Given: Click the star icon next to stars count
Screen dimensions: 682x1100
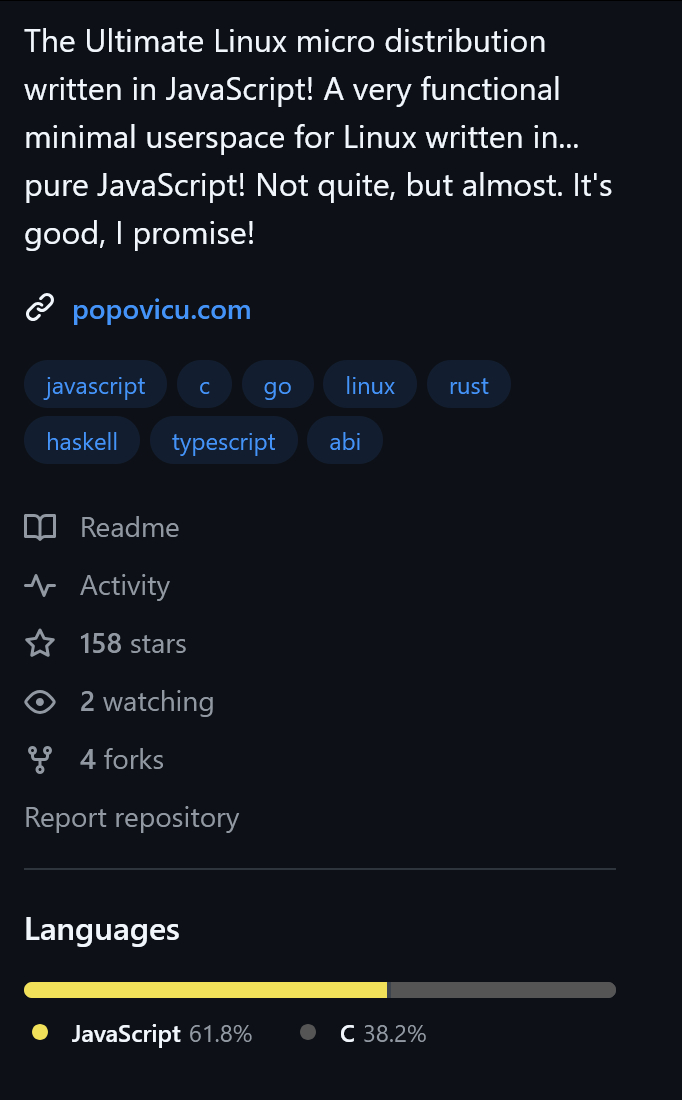Looking at the screenshot, I should [x=40, y=643].
